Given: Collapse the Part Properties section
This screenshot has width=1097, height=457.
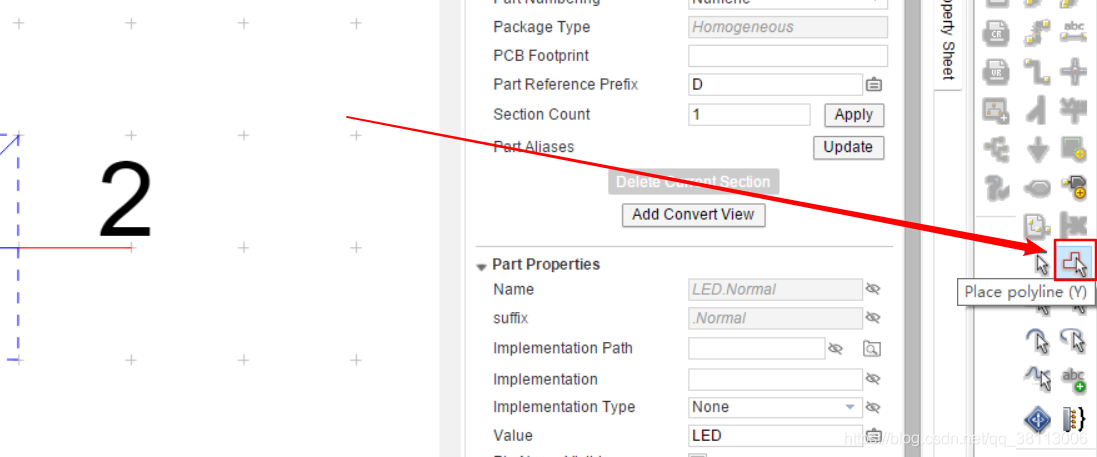Looking at the screenshot, I should coord(482,266).
